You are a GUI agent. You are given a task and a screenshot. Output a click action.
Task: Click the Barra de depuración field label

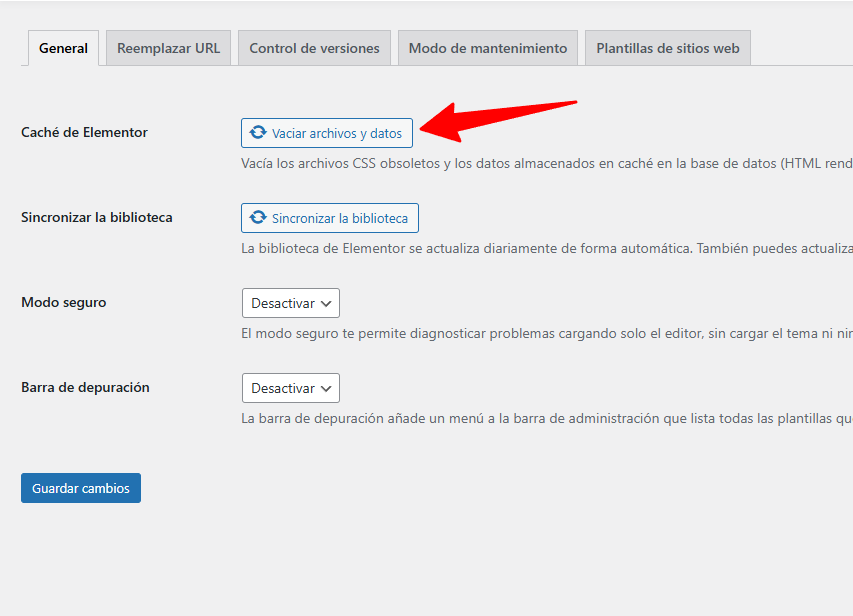[85, 387]
